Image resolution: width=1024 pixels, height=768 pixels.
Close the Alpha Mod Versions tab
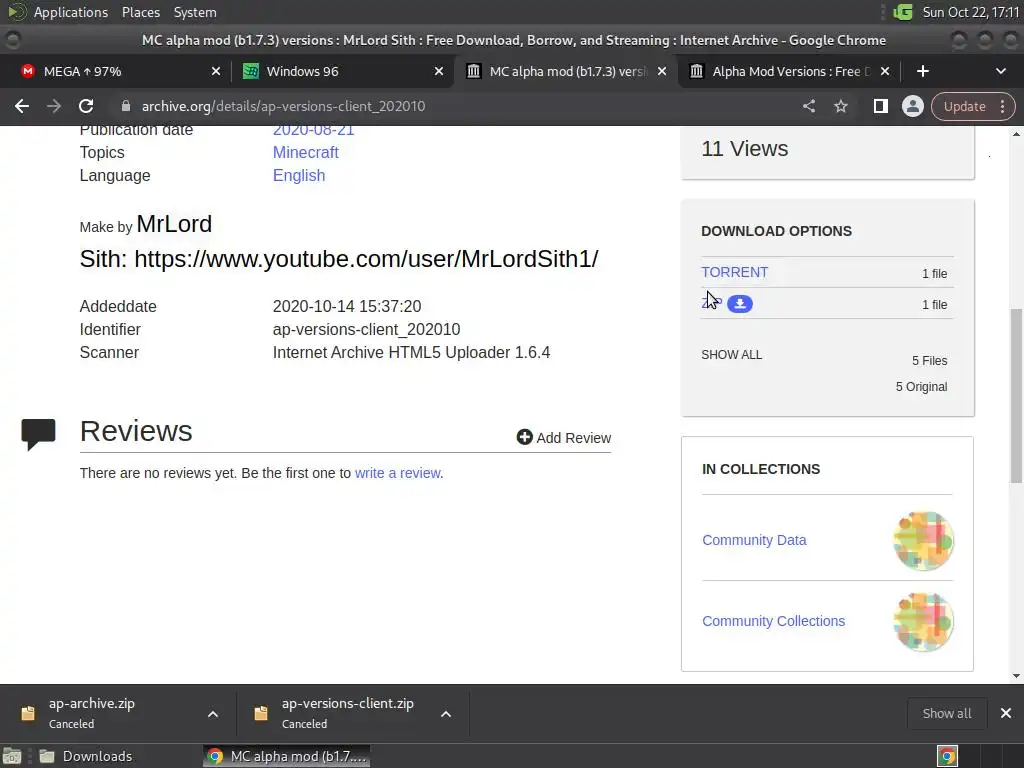[x=884, y=71]
